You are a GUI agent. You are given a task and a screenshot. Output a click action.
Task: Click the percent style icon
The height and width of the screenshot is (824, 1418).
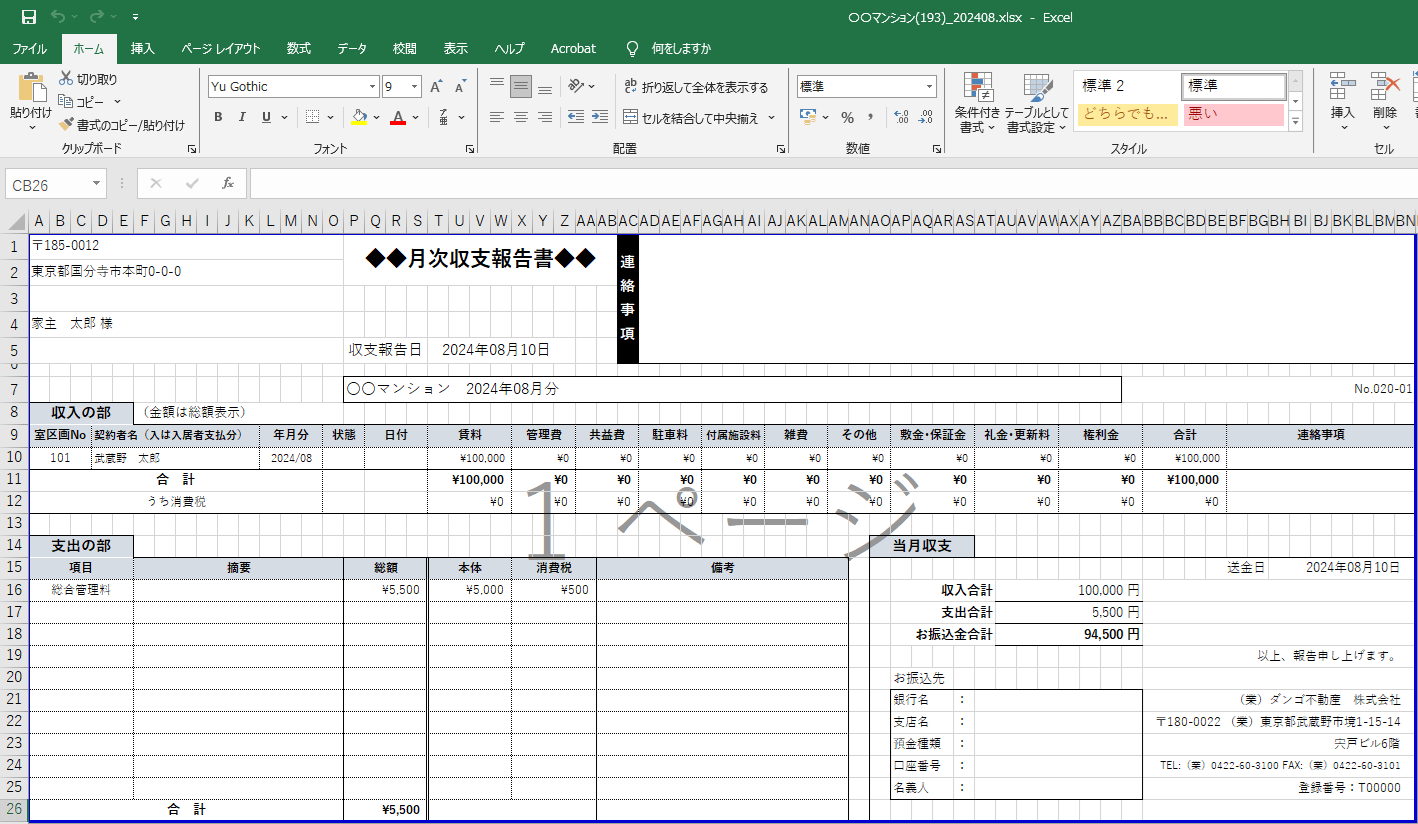point(847,117)
